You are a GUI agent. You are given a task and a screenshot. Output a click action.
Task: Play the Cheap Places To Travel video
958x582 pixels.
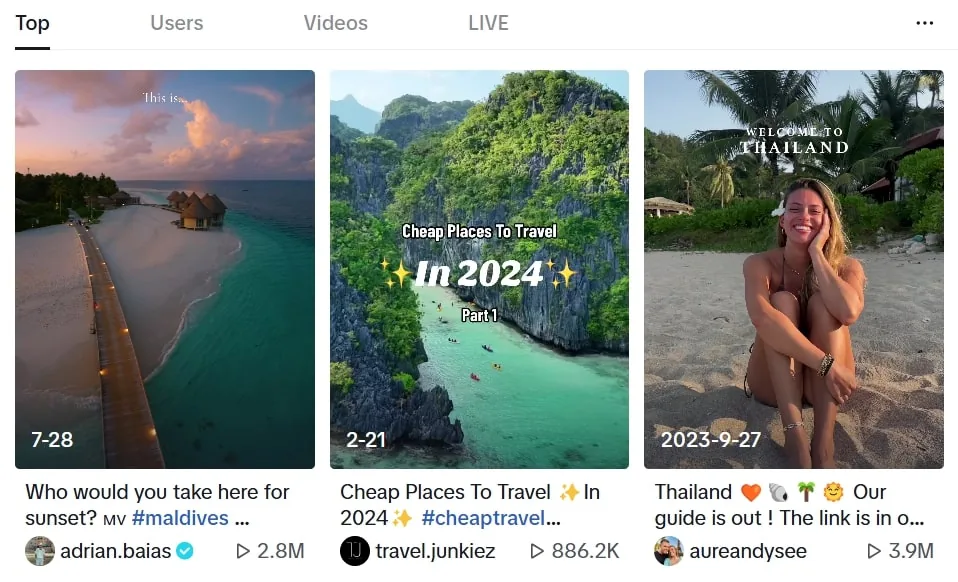tap(478, 270)
